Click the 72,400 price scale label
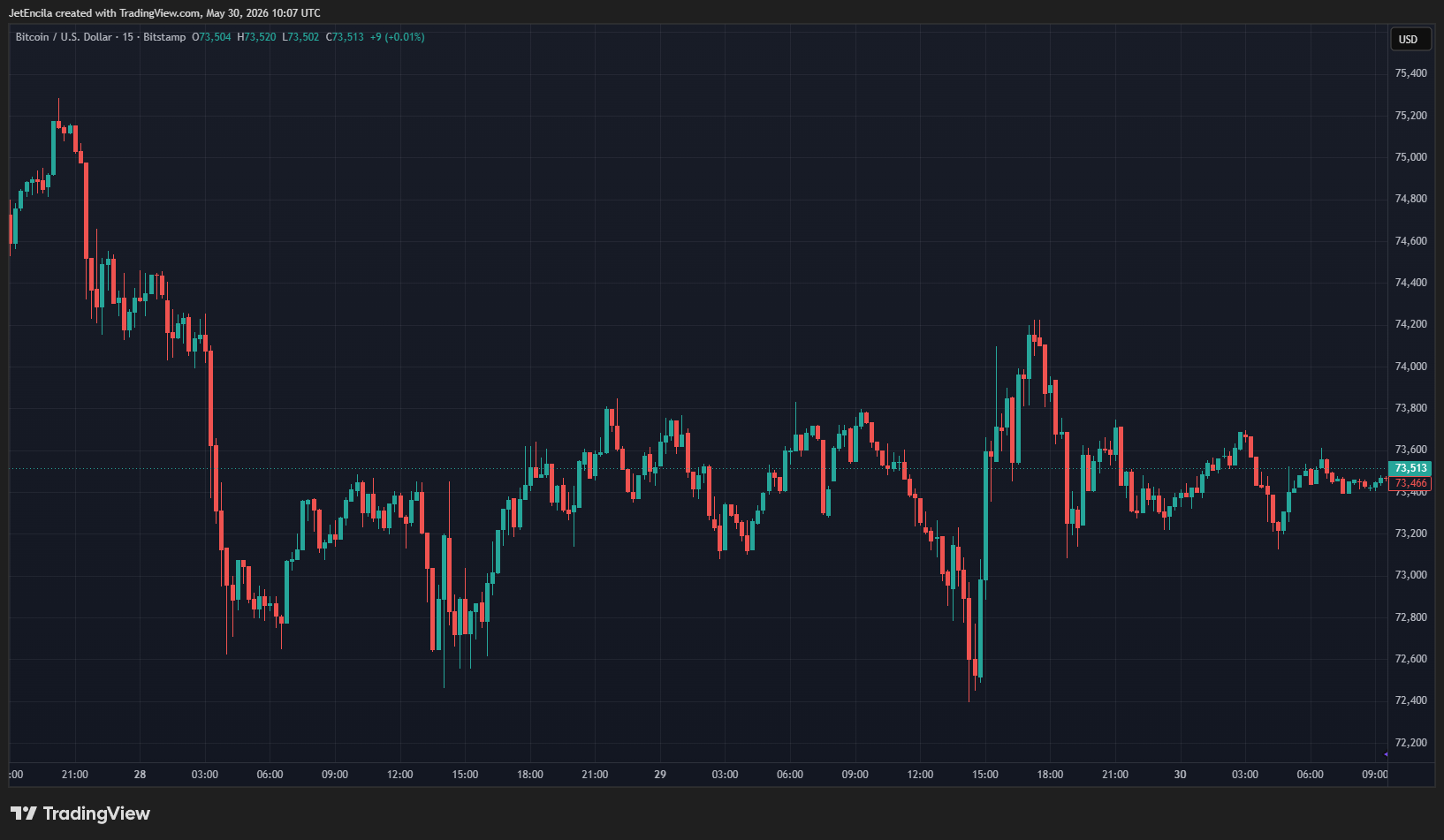The height and width of the screenshot is (840, 1444). tap(1410, 700)
